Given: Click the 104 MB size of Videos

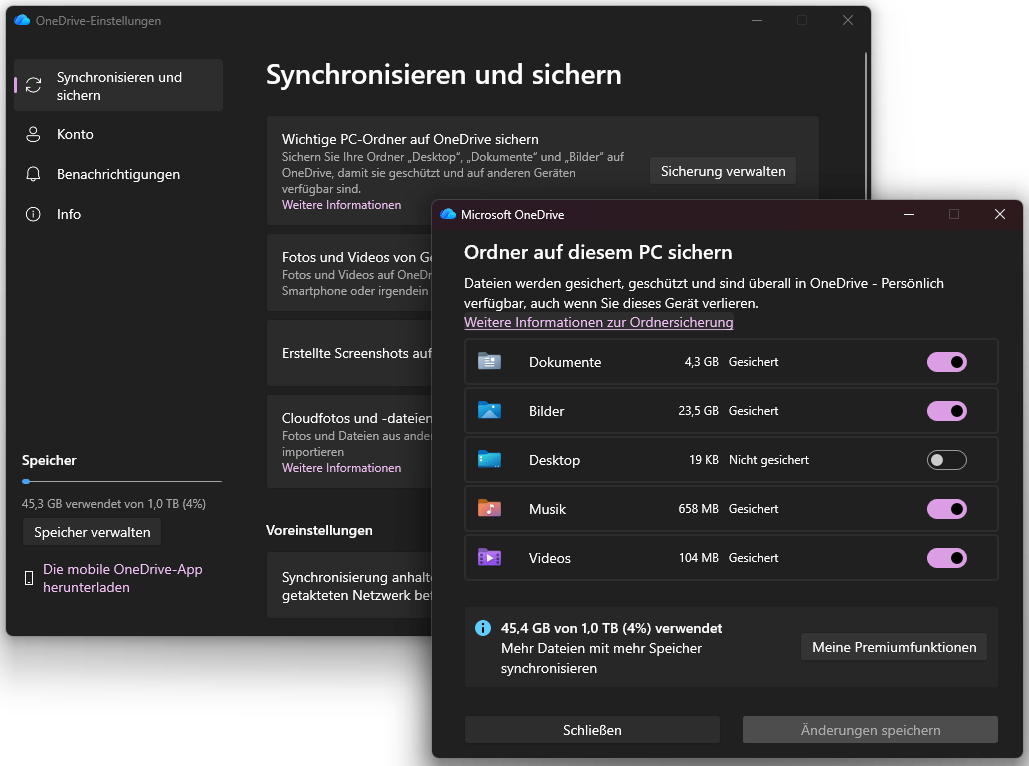Looking at the screenshot, I should tap(698, 558).
